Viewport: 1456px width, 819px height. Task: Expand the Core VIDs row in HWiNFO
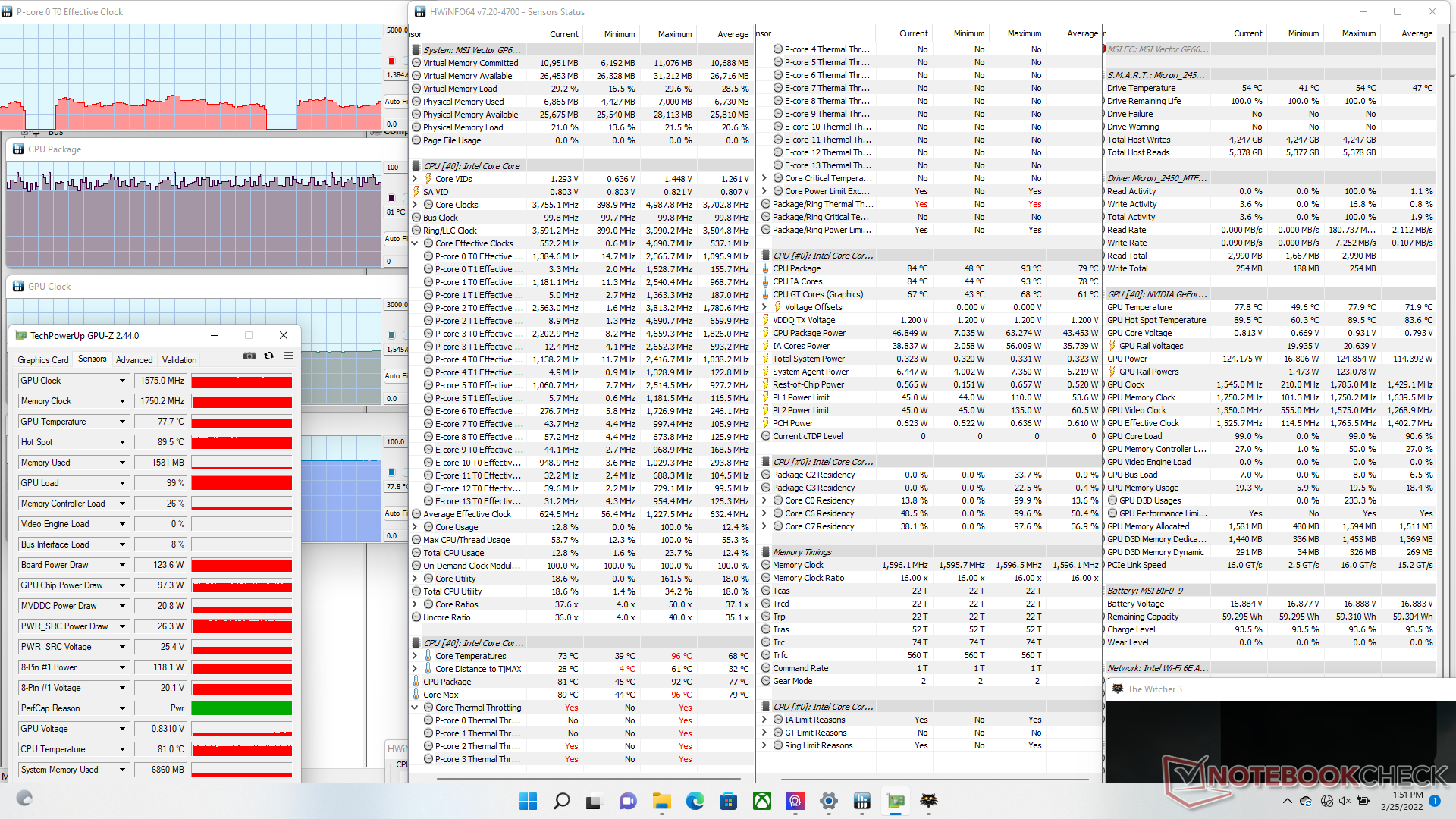point(415,179)
